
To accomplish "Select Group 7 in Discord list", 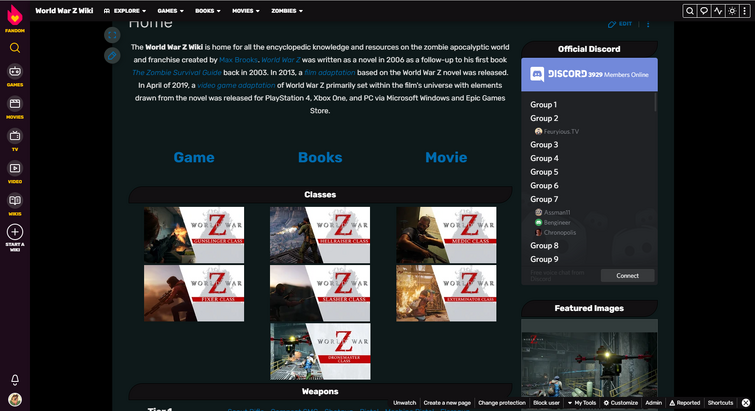I will coord(544,199).
